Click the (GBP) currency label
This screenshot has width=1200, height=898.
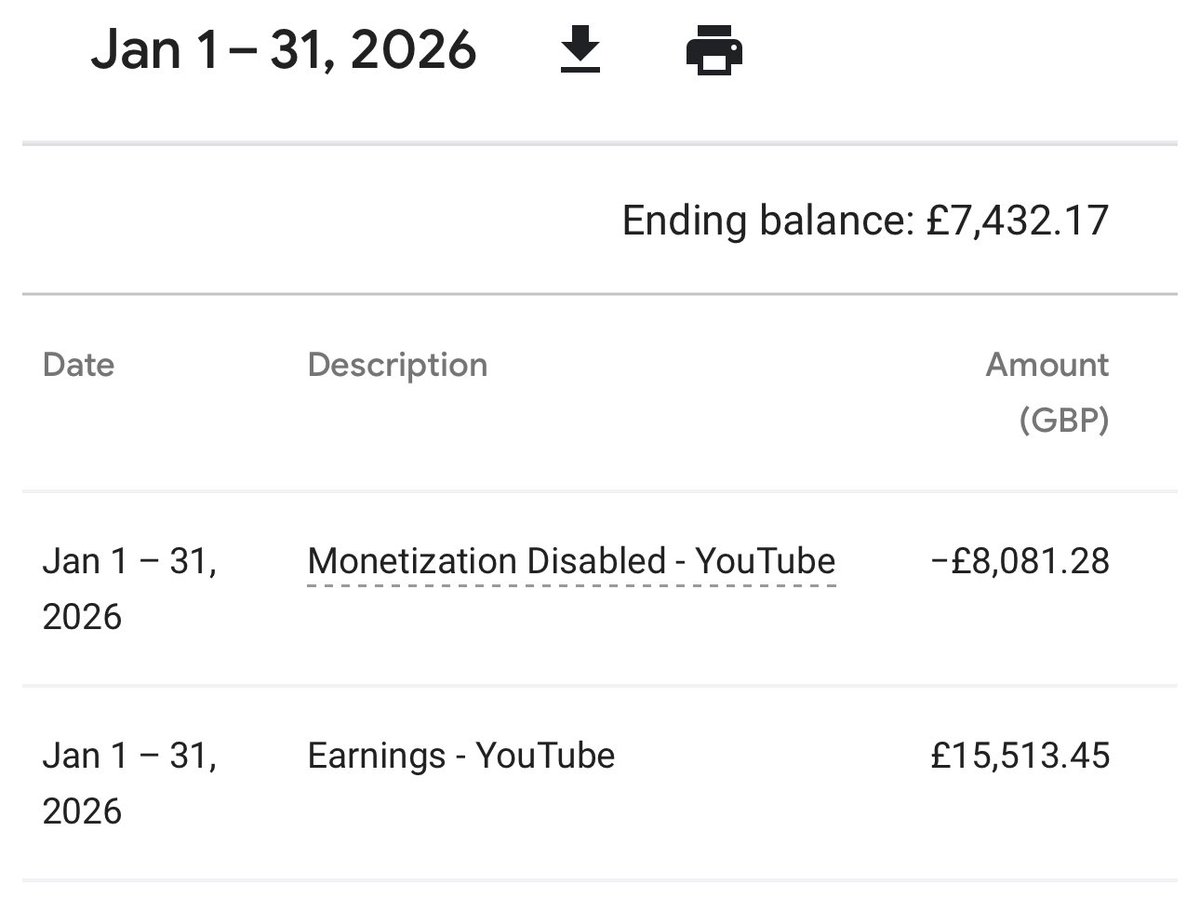[x=1064, y=421]
